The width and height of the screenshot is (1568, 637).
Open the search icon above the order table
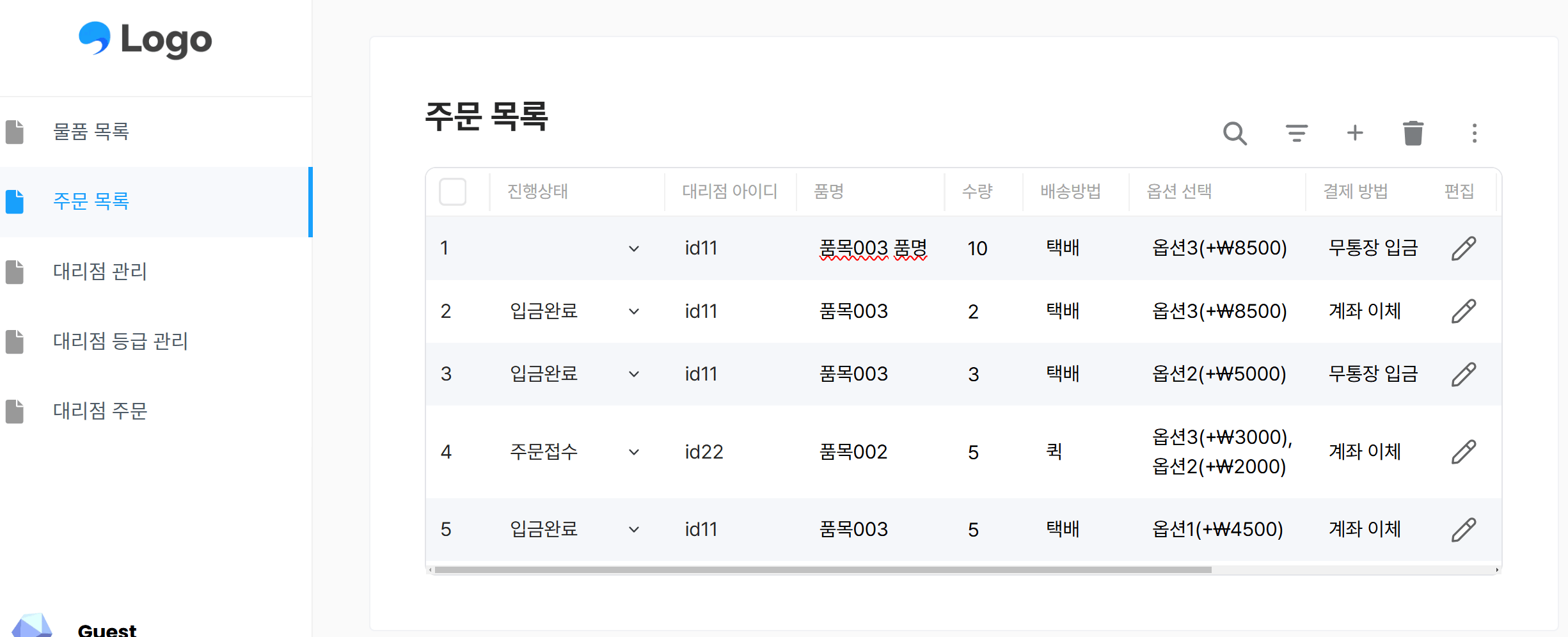[x=1235, y=133]
